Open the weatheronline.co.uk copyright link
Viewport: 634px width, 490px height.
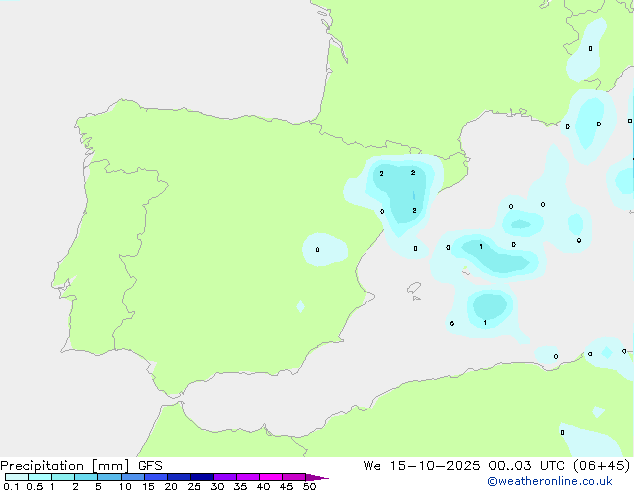tap(550, 481)
